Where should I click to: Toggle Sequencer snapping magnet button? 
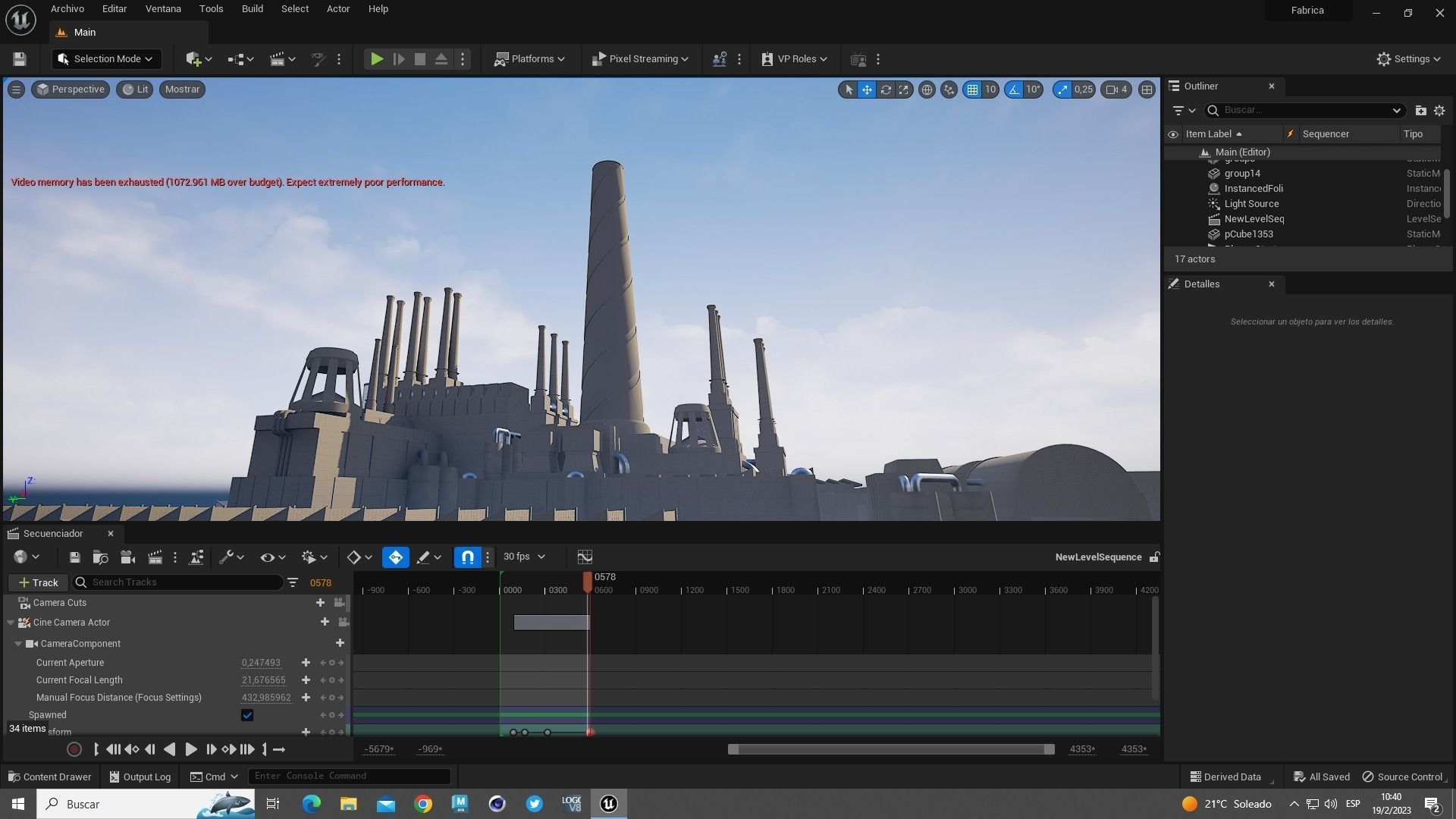pyautogui.click(x=467, y=557)
